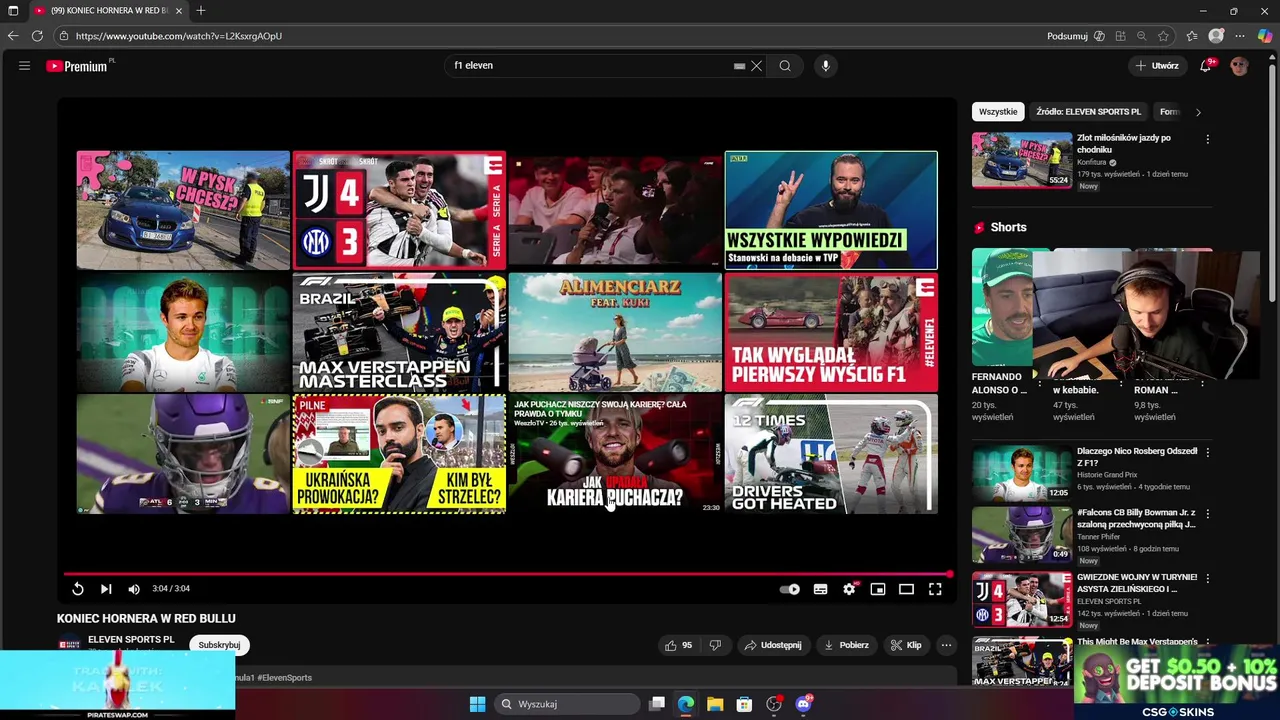Viewport: 1280px width, 720px height.
Task: Open File Explorer from taskbar
Action: [715, 704]
